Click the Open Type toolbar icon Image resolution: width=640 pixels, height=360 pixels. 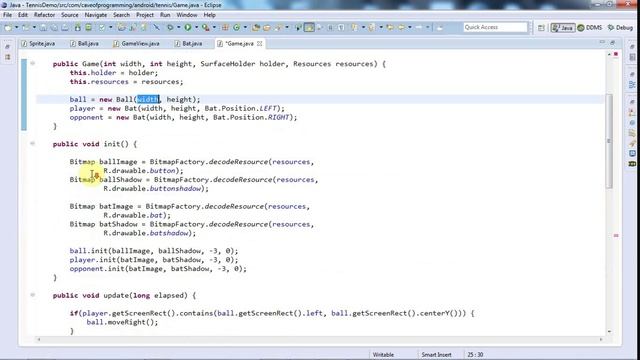(x=256, y=28)
